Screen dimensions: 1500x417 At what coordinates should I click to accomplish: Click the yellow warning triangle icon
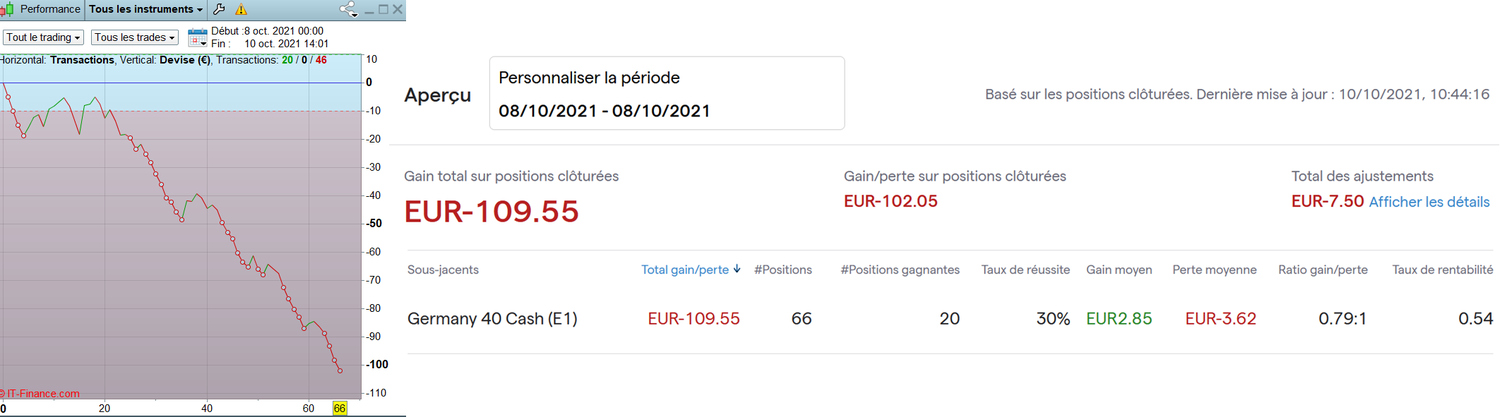(x=241, y=9)
